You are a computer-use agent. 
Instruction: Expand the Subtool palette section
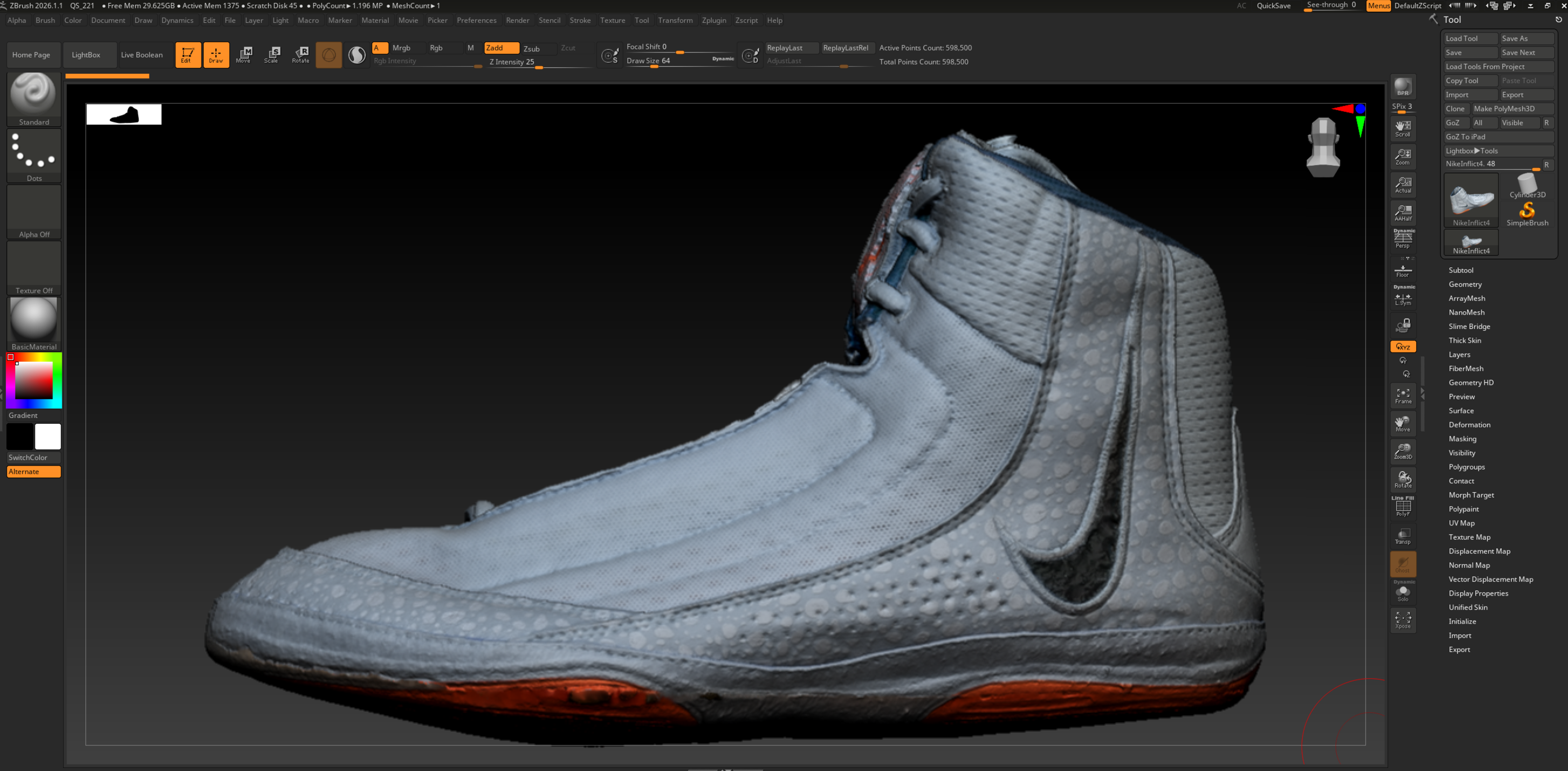[x=1460, y=270]
